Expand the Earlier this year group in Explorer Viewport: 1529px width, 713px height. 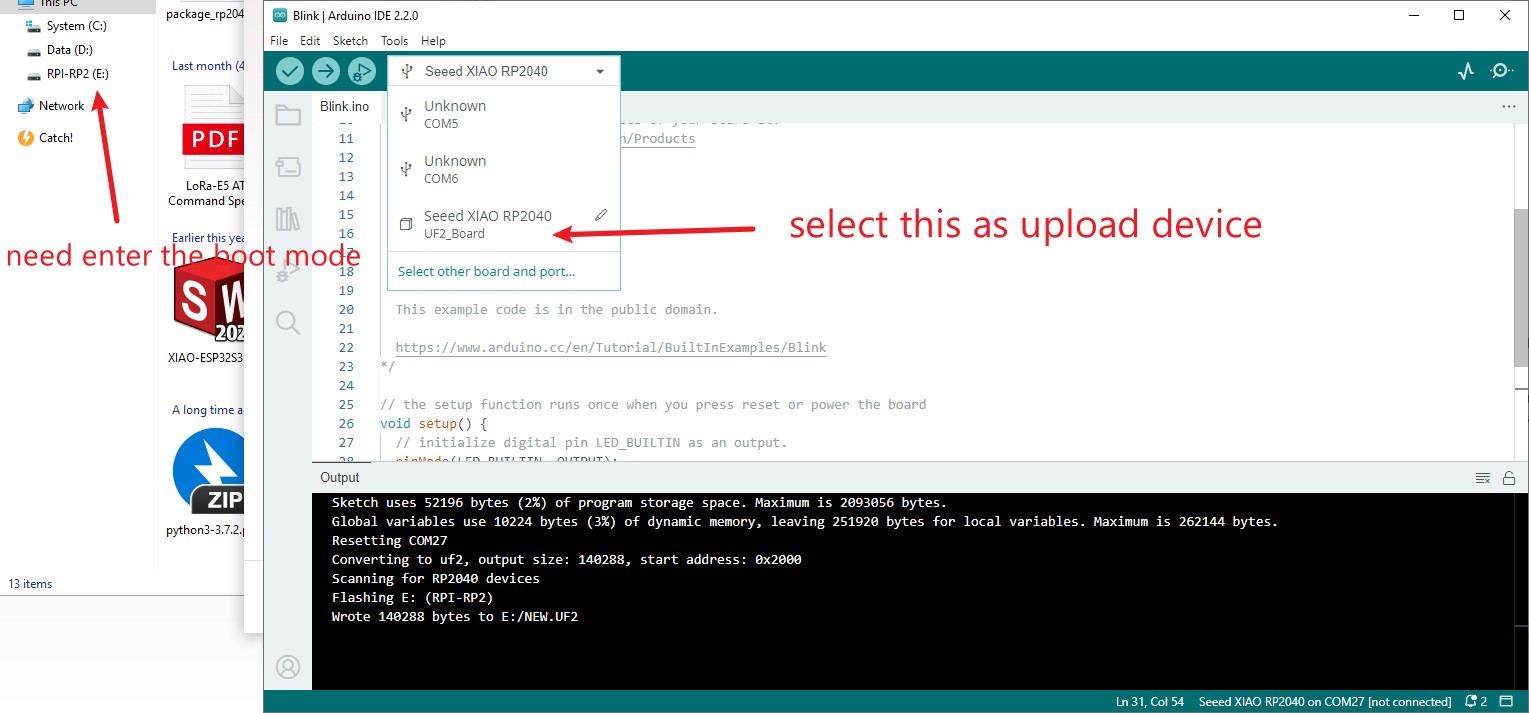(x=210, y=238)
